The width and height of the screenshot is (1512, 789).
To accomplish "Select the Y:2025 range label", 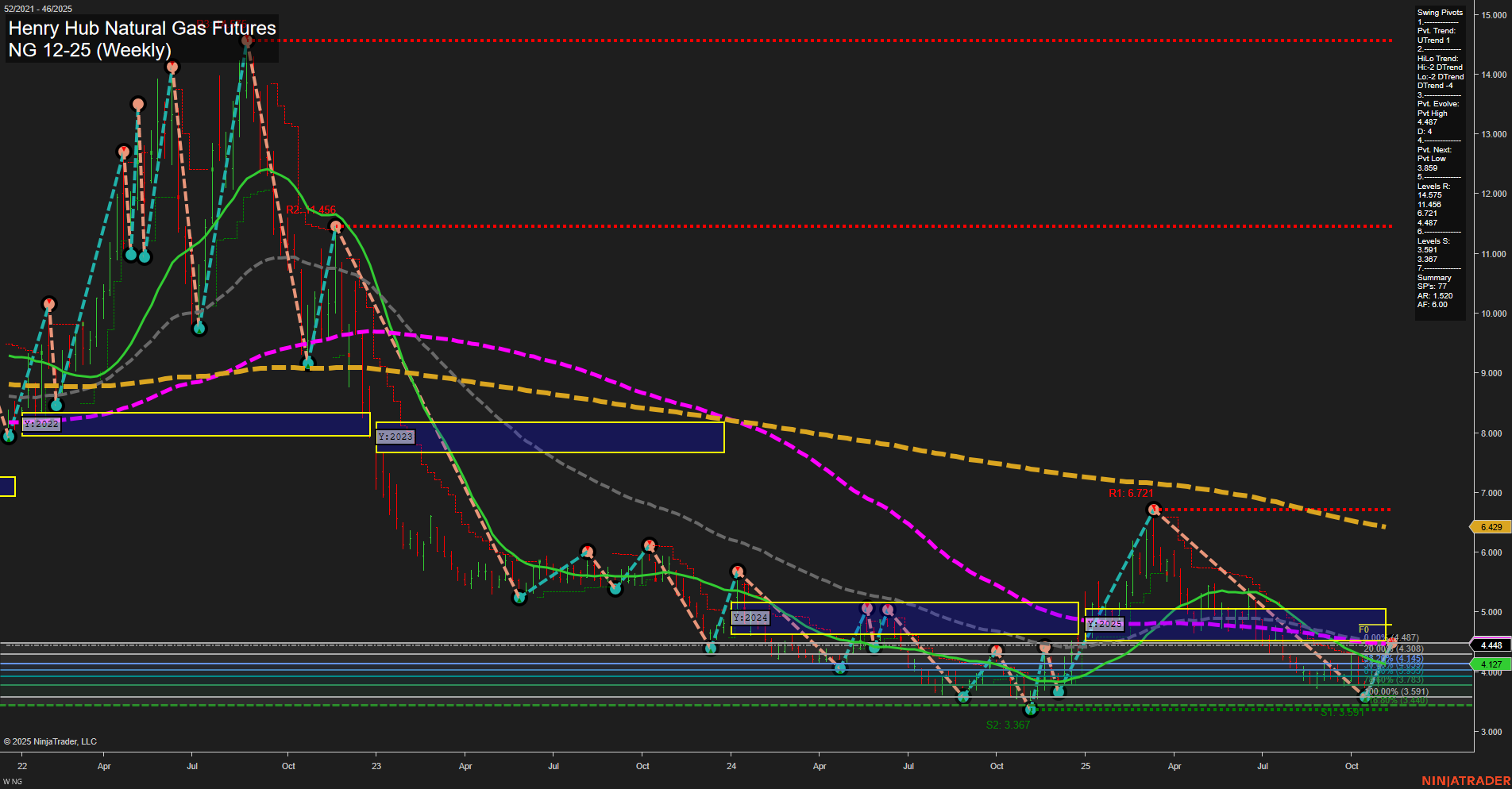I will point(1105,624).
